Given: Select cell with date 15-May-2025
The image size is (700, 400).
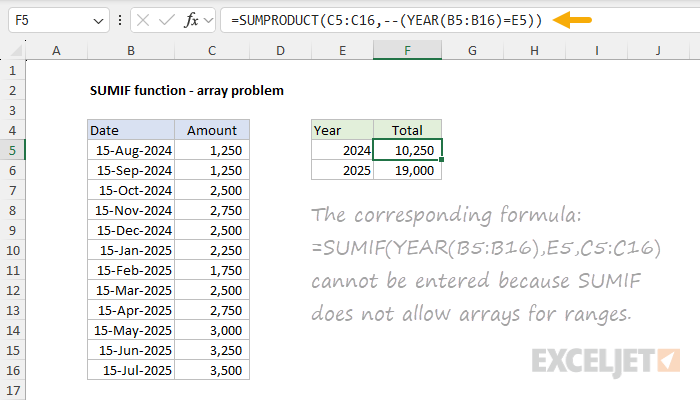Looking at the screenshot, I should 131,330.
